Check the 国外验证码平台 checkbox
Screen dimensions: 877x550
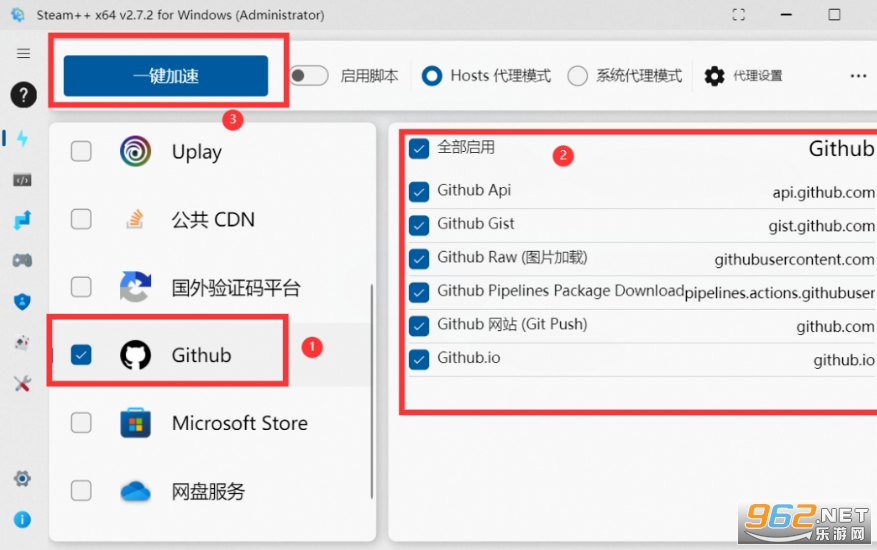tap(81, 286)
